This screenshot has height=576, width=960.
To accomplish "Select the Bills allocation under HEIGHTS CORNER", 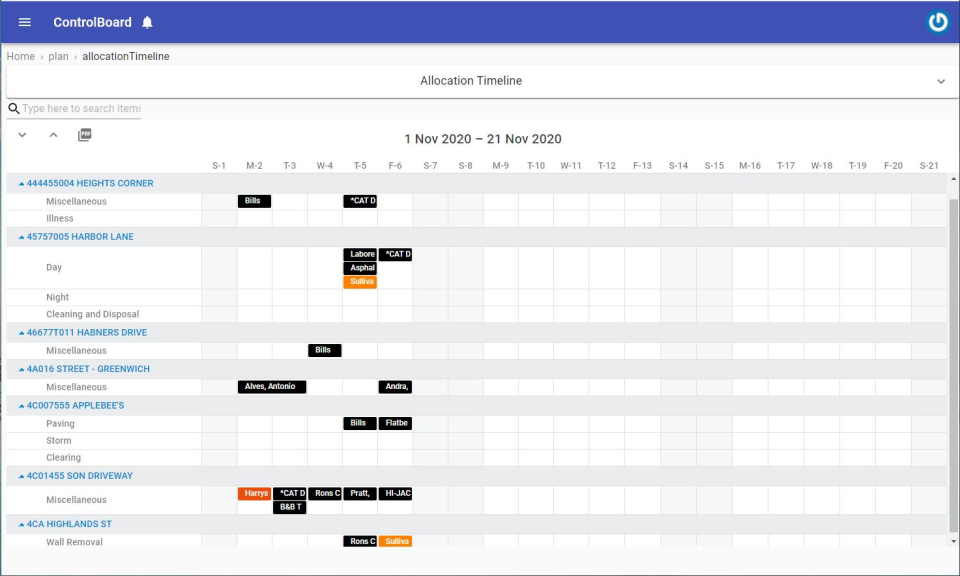I will (253, 200).
